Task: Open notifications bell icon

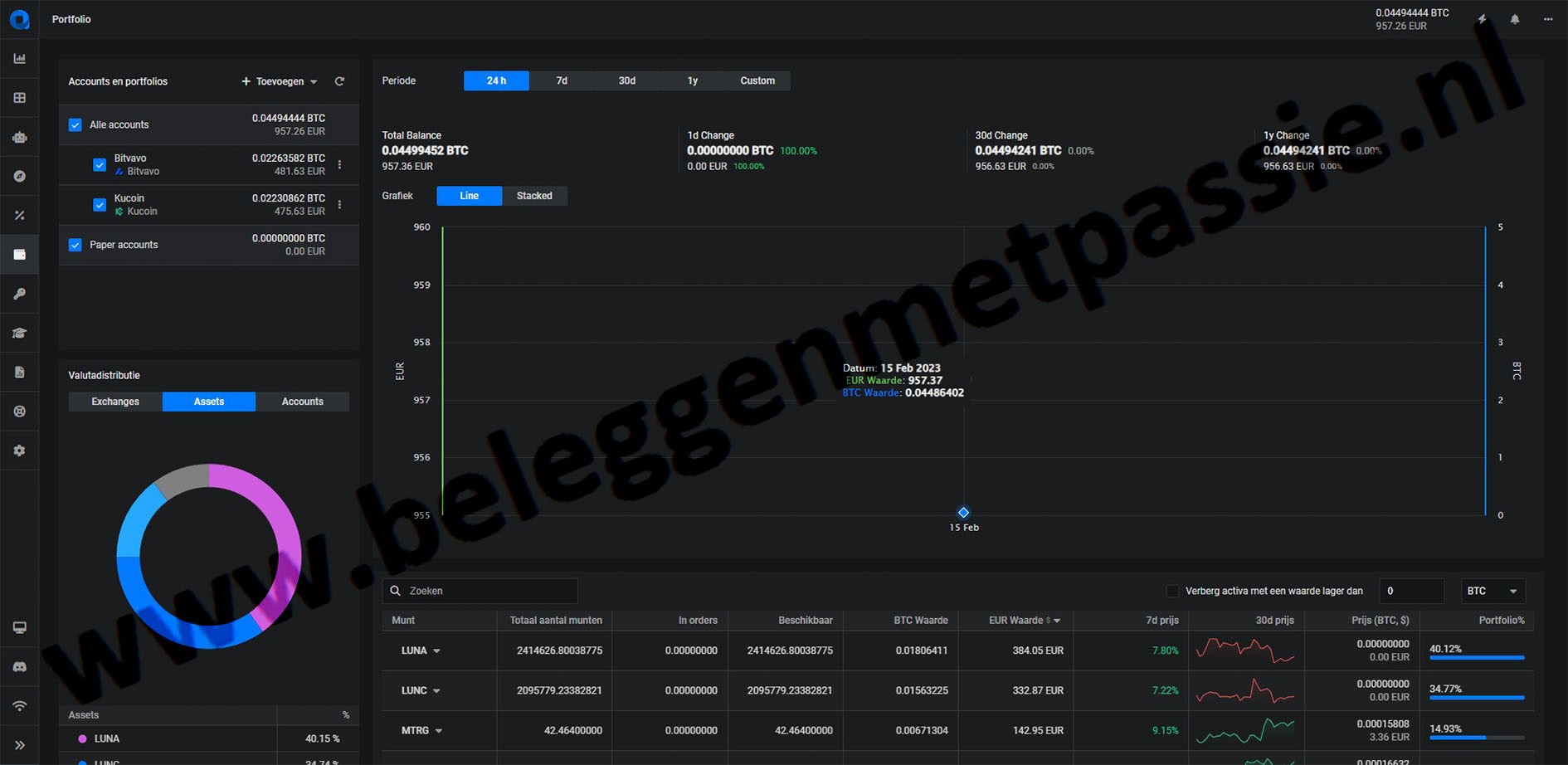Action: pos(1514,19)
